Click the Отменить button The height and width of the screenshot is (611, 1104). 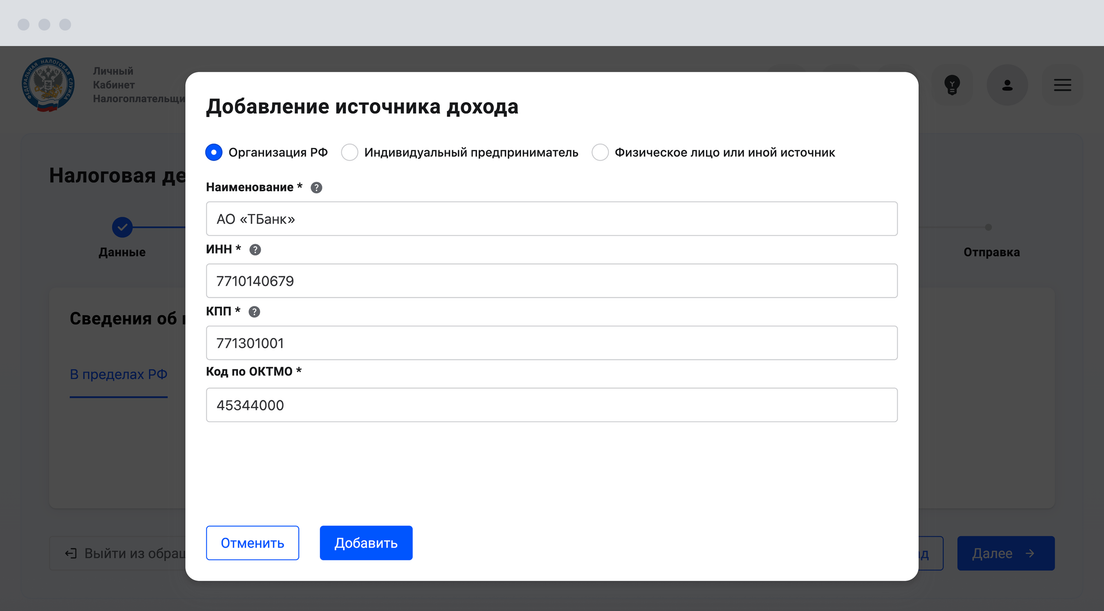(252, 543)
